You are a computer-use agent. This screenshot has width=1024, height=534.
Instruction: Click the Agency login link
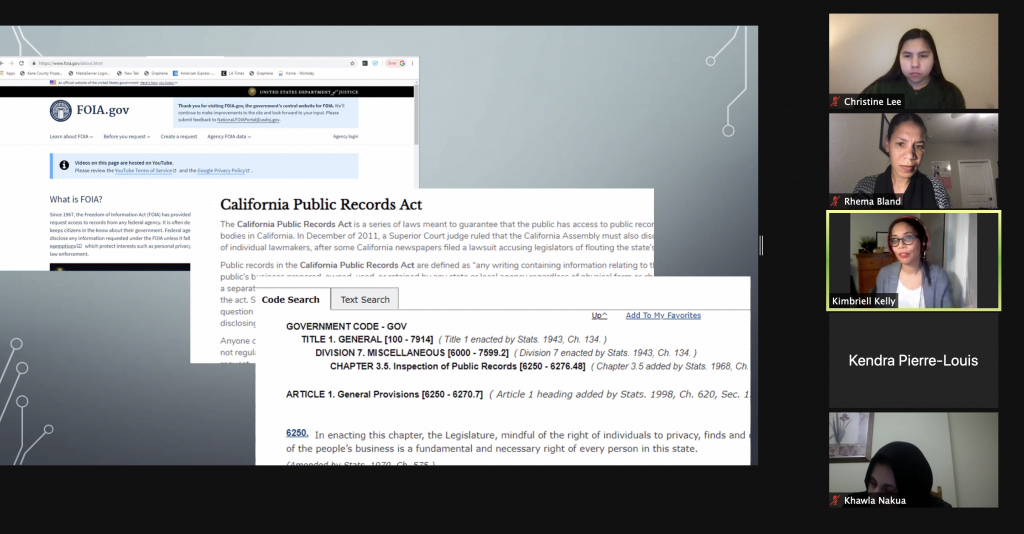(x=345, y=136)
